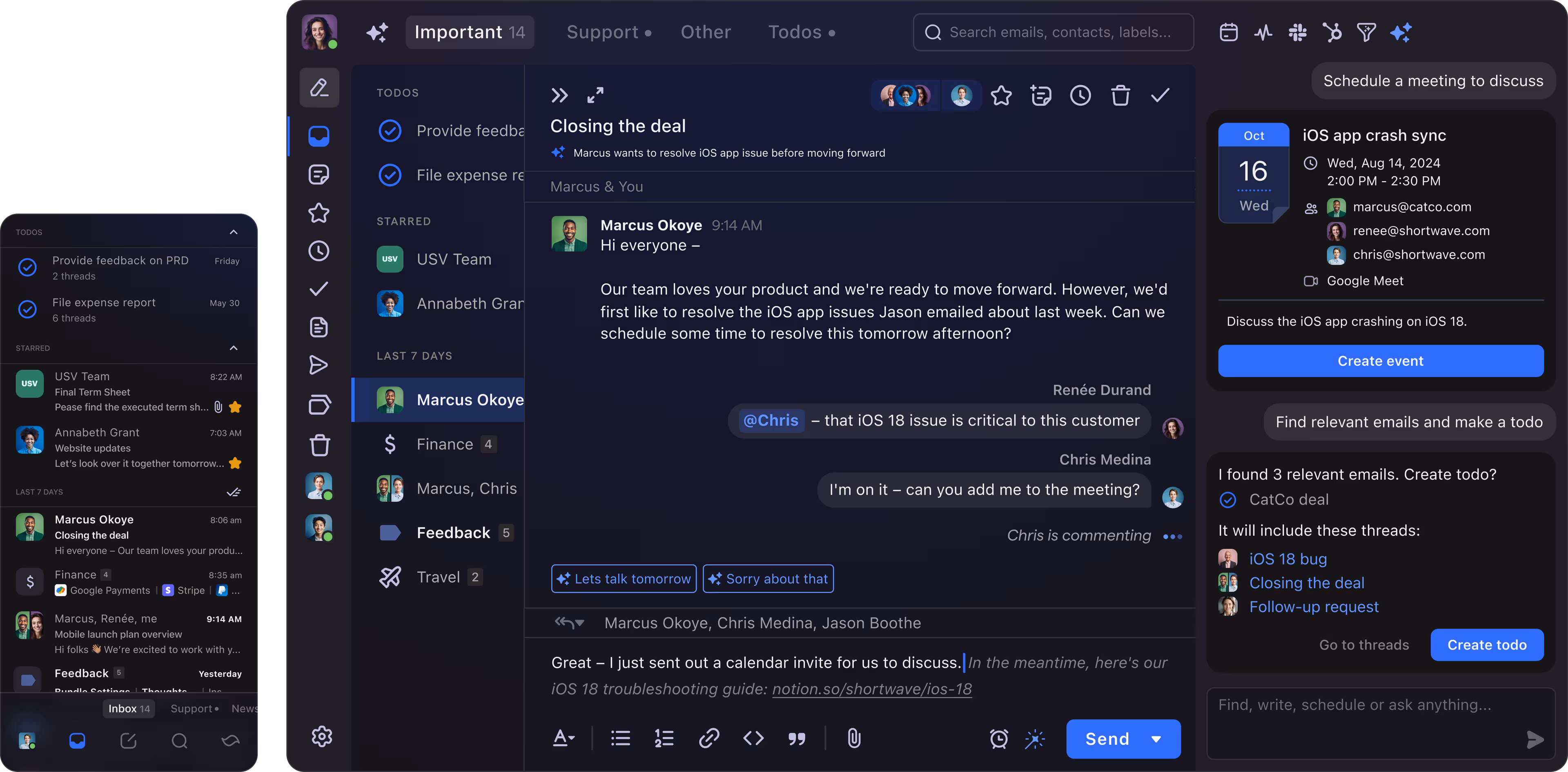
Task: Toggle the CatCo deal todo circle
Action: (x=1228, y=499)
